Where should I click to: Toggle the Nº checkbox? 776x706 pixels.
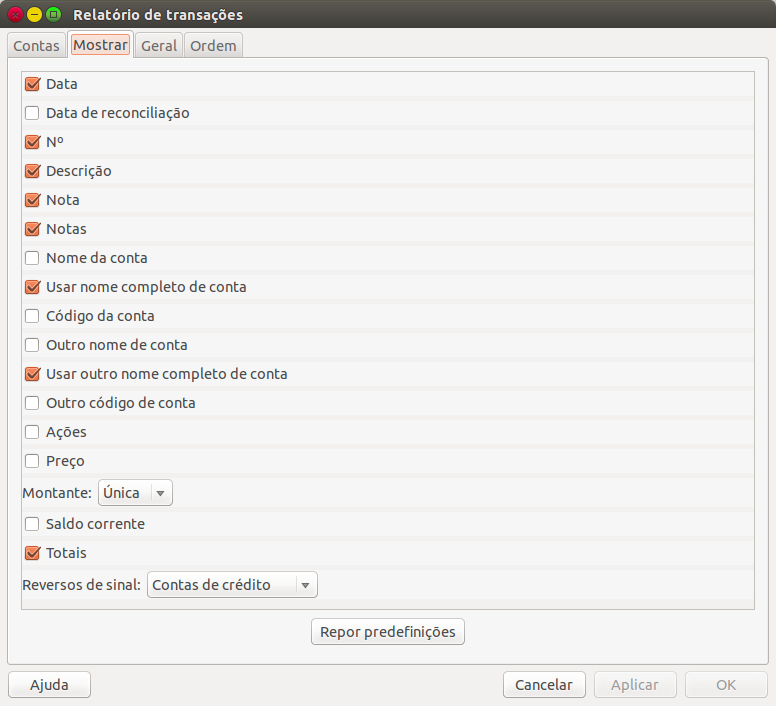32,143
